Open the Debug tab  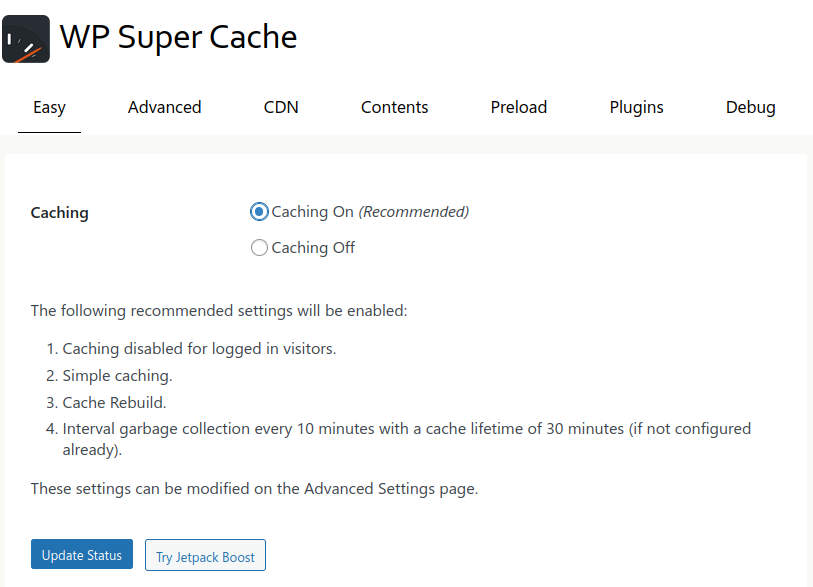point(750,107)
